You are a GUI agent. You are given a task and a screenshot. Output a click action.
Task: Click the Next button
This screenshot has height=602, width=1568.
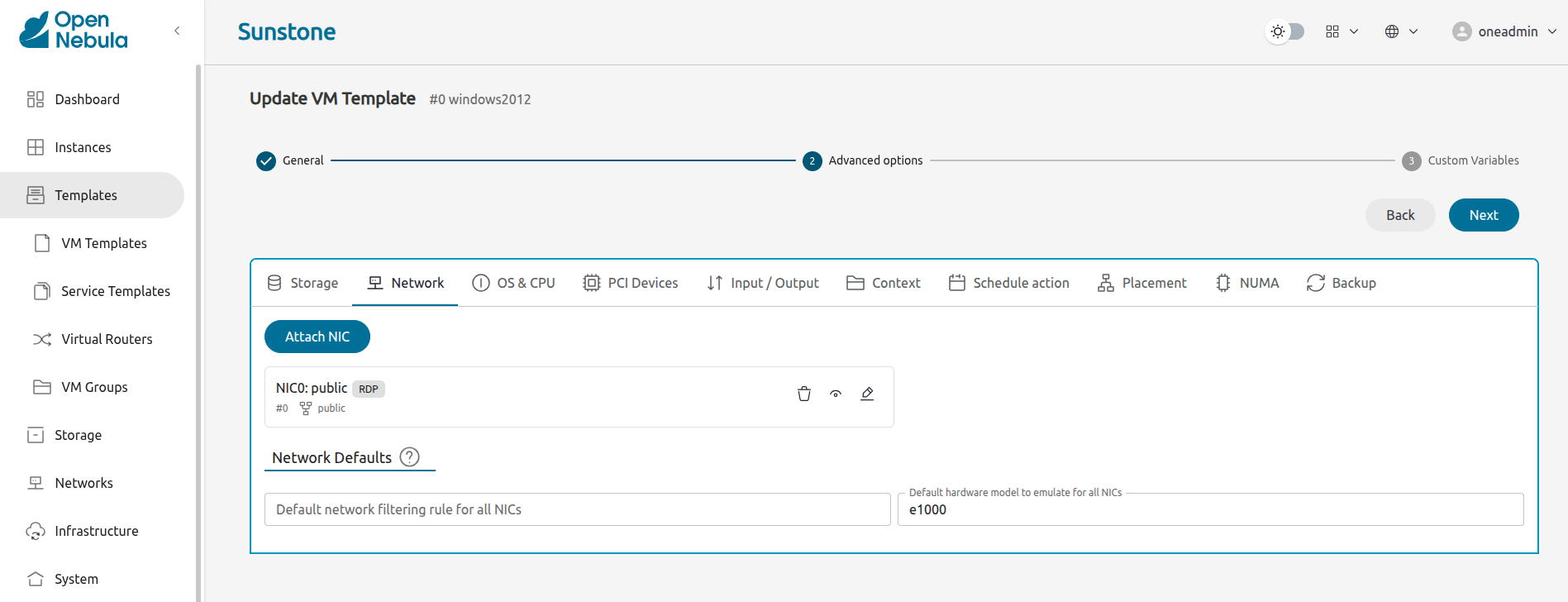coord(1483,215)
